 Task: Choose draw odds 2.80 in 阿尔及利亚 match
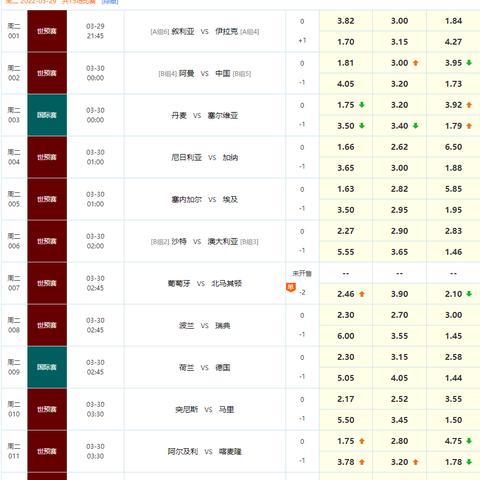click(399, 441)
